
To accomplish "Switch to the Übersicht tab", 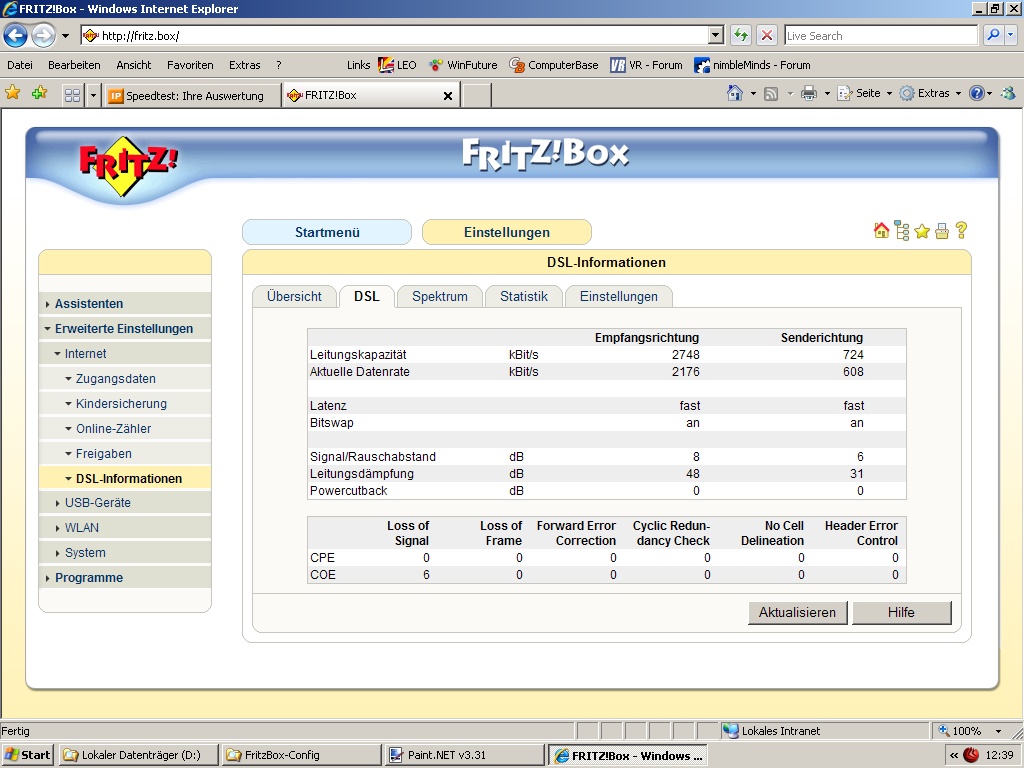I will 294,296.
